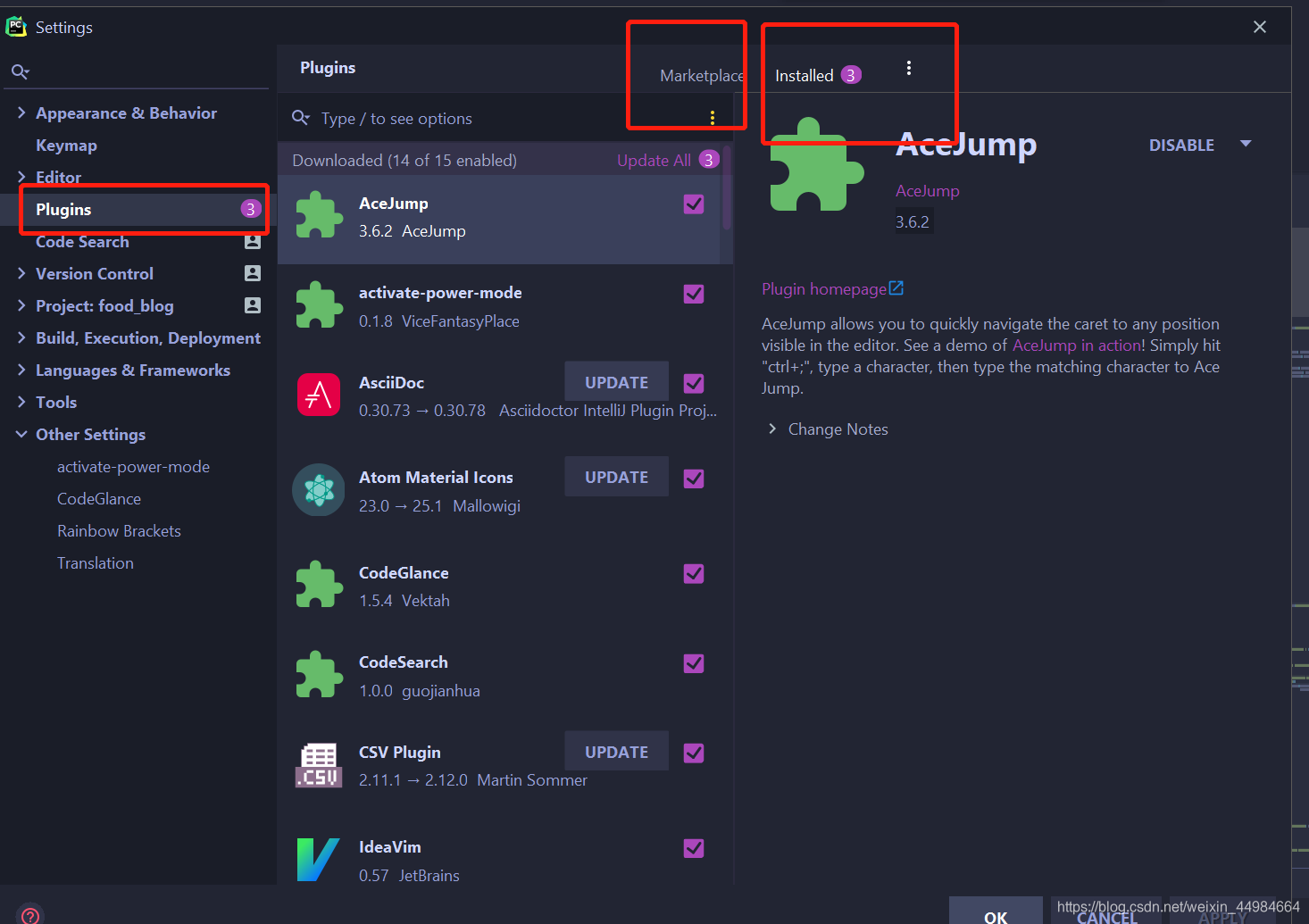Expand the Version Control node

[21, 273]
